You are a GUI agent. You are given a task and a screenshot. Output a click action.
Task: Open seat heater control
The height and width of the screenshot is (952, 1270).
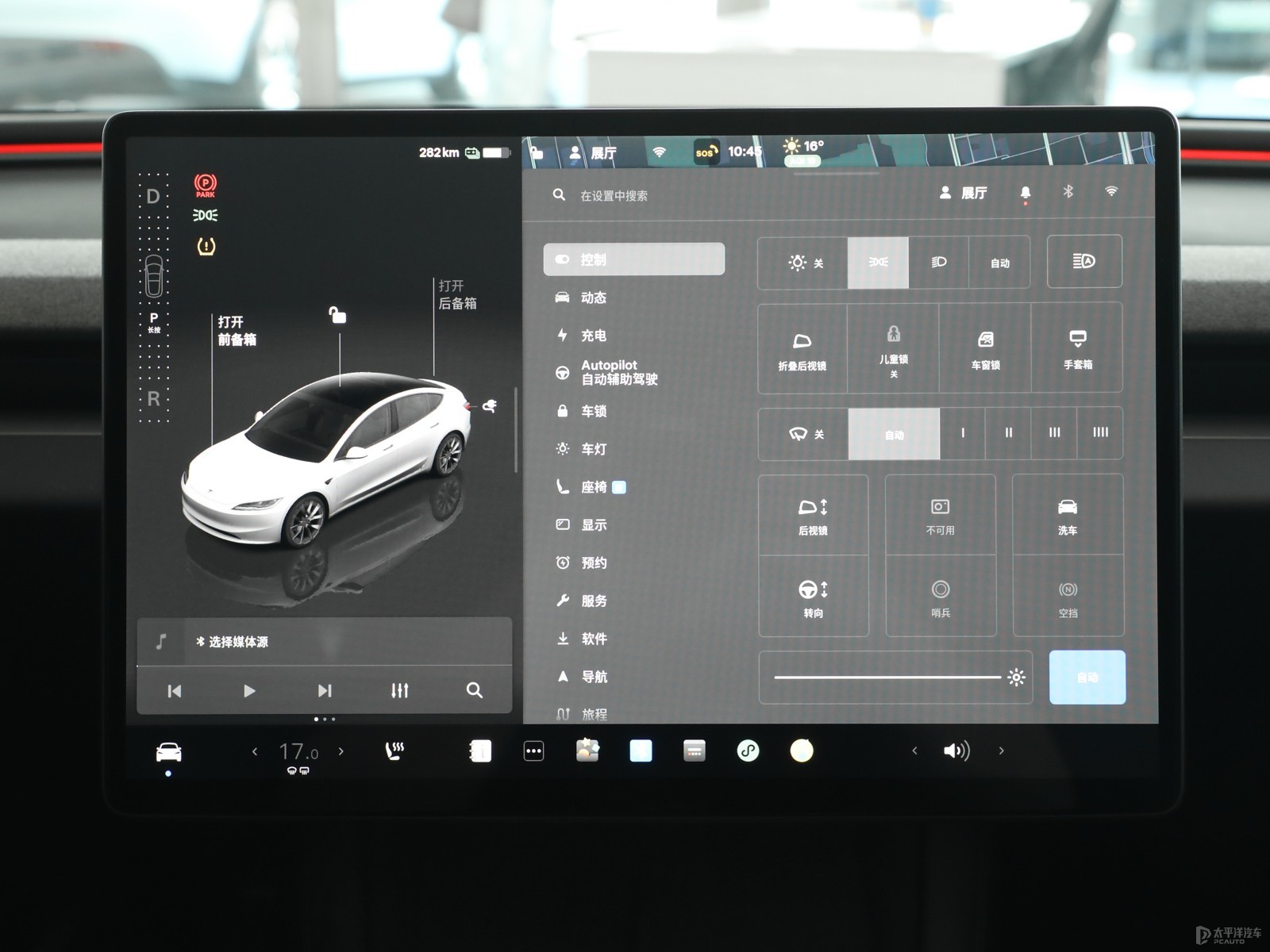pyautogui.click(x=394, y=750)
